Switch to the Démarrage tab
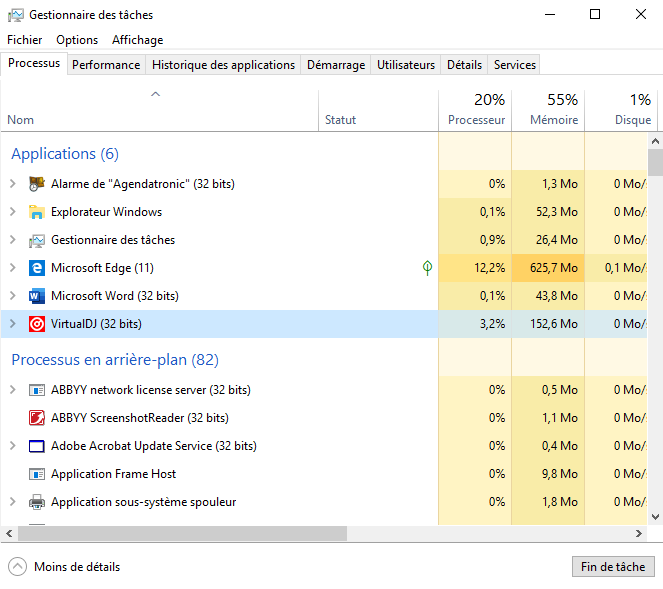 336,65
